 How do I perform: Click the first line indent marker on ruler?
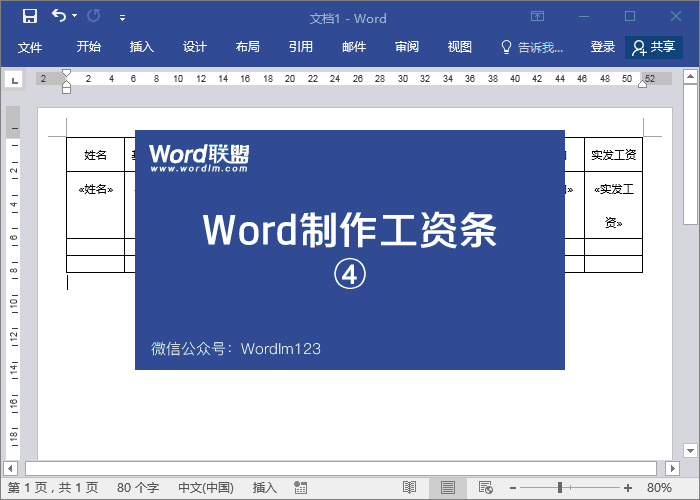67,73
